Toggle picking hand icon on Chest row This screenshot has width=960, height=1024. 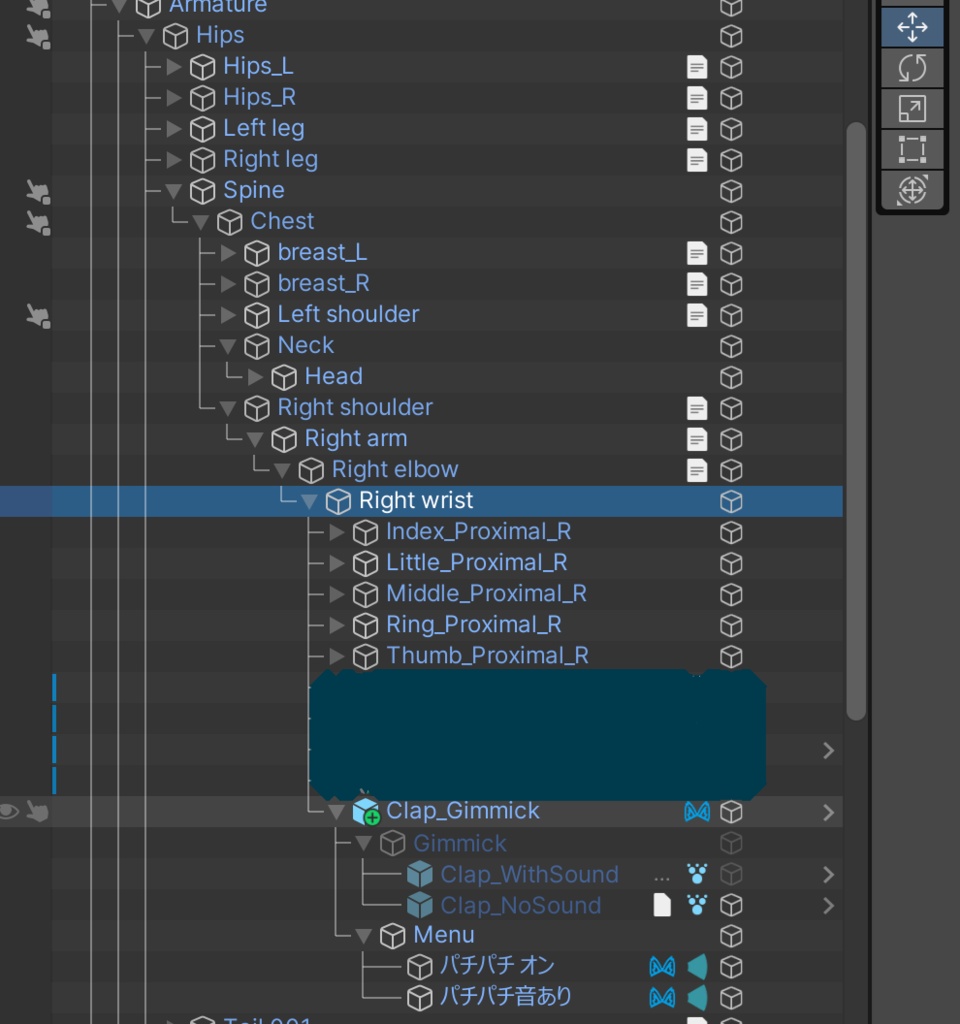point(38,223)
